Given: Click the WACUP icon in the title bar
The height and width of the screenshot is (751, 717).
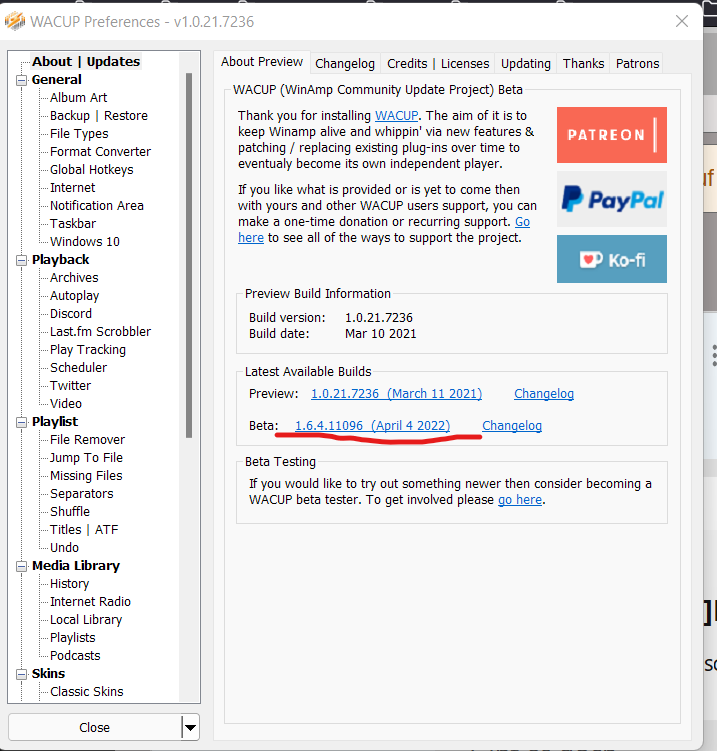Looking at the screenshot, I should coord(15,21).
